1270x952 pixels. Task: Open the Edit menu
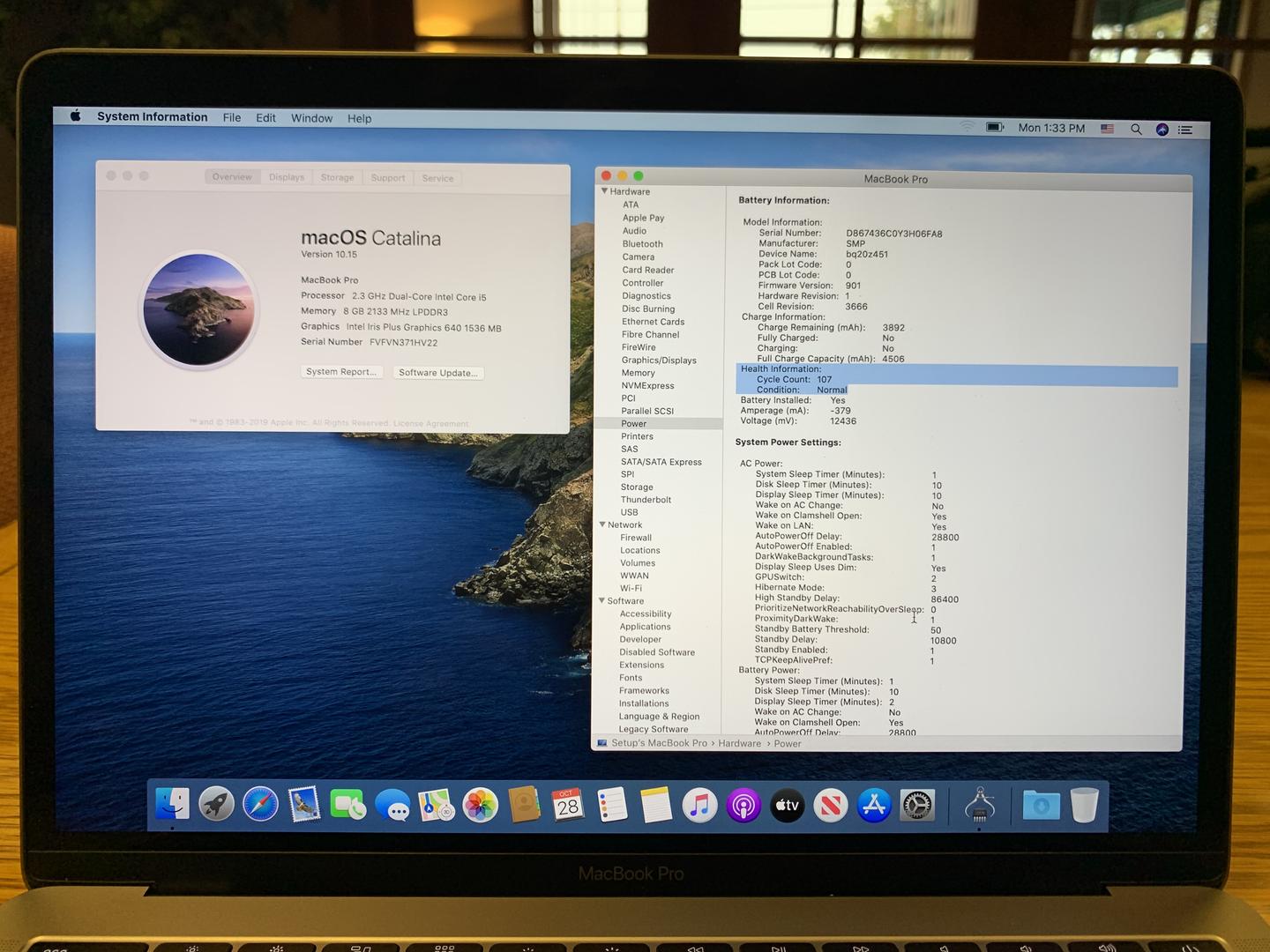click(266, 117)
